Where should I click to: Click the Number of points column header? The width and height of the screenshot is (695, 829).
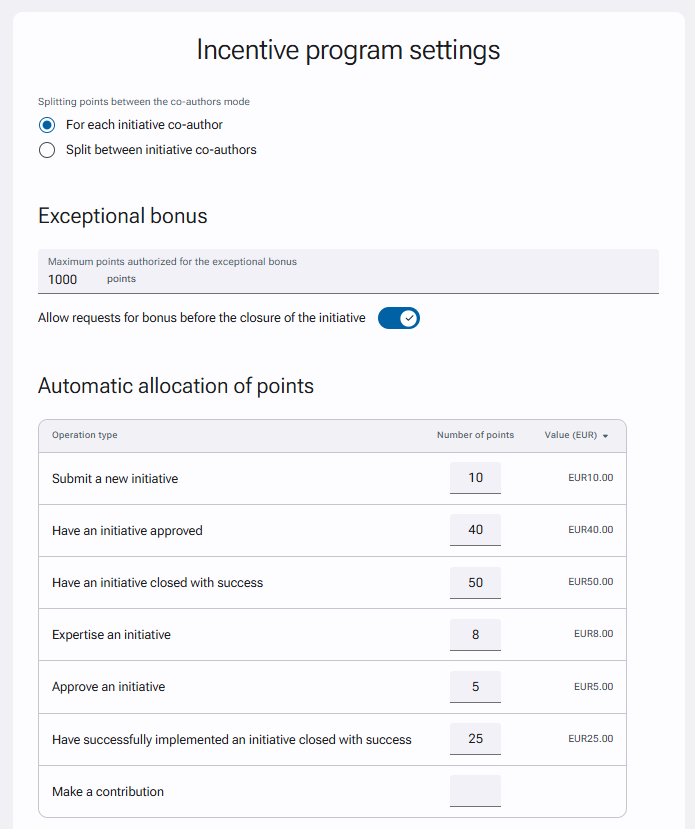point(475,435)
